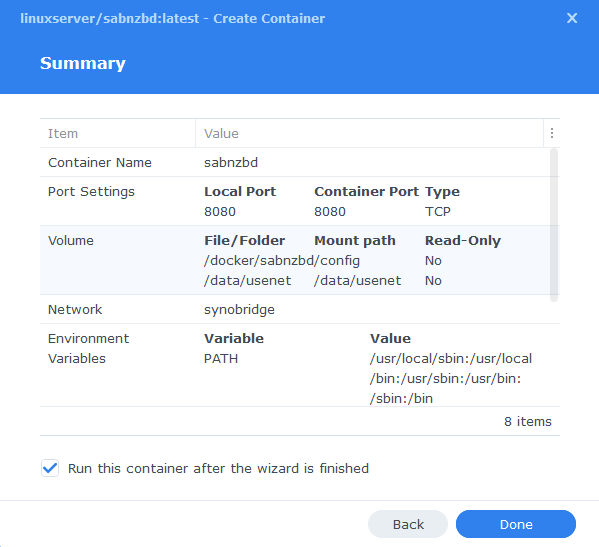Click the Done button
Viewport: 599px width, 547px height.
tap(516, 524)
